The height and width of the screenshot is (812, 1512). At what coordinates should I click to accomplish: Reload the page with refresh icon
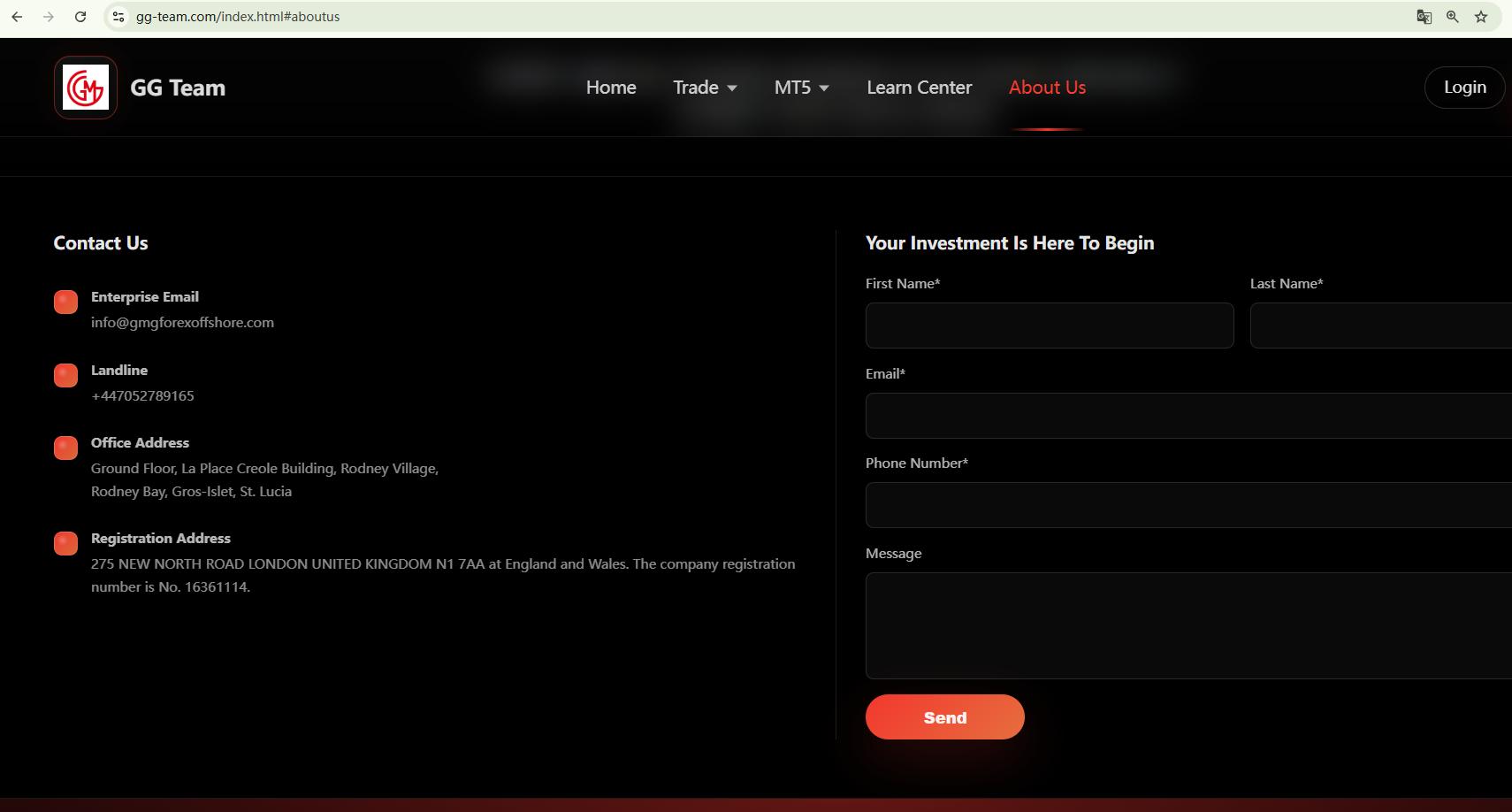pos(80,17)
